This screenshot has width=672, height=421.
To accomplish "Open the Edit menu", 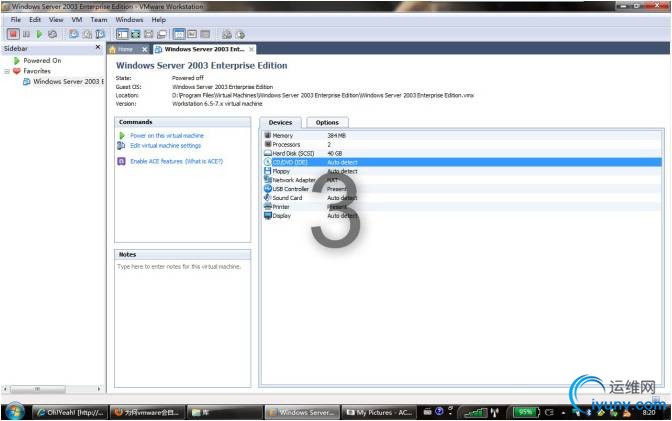I will click(35, 20).
